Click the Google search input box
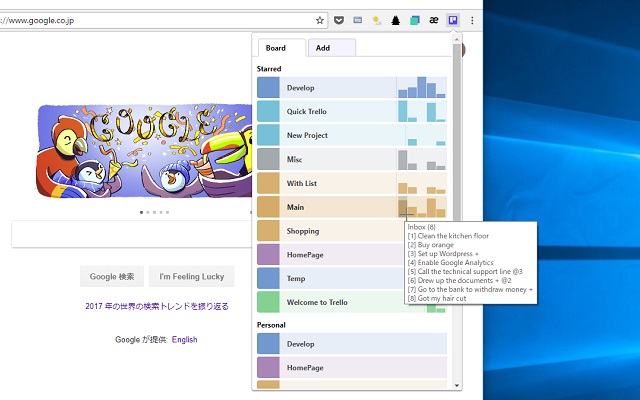Screen dimensions: 640x400 coord(130,235)
